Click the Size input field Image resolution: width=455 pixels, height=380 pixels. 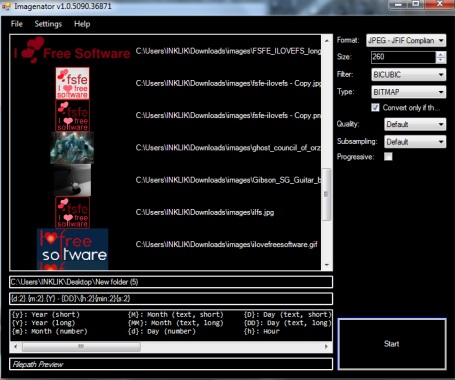tap(403, 57)
